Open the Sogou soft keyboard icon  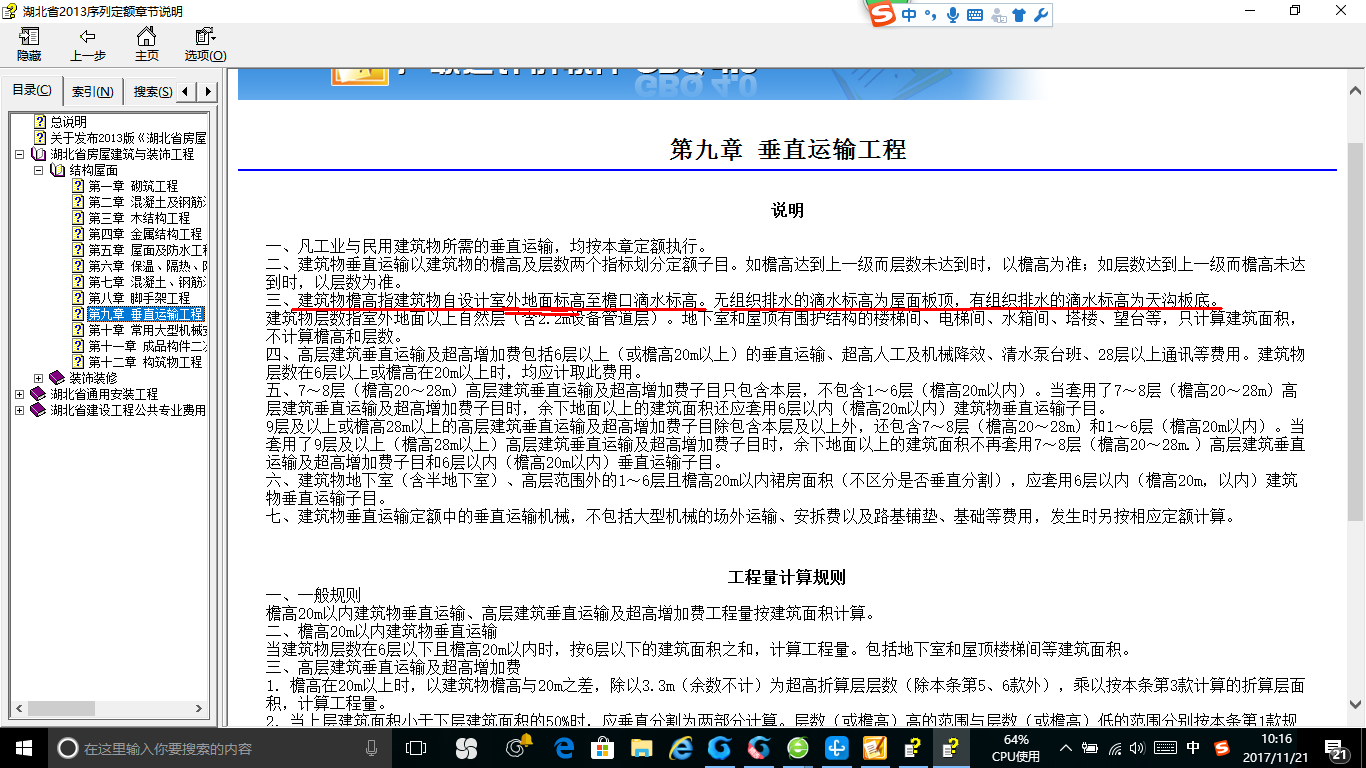974,15
